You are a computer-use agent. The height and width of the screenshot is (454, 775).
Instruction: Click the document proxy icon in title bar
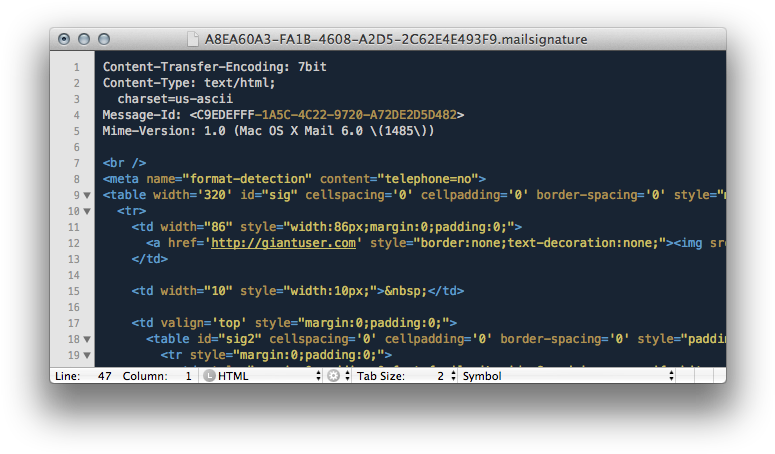(192, 39)
